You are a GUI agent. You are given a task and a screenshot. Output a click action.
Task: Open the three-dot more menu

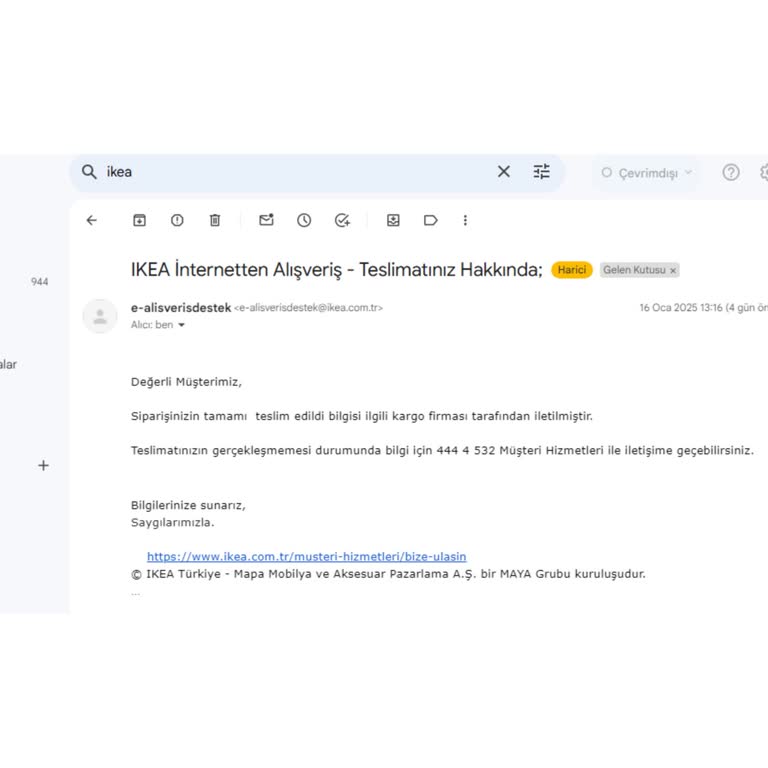click(465, 220)
